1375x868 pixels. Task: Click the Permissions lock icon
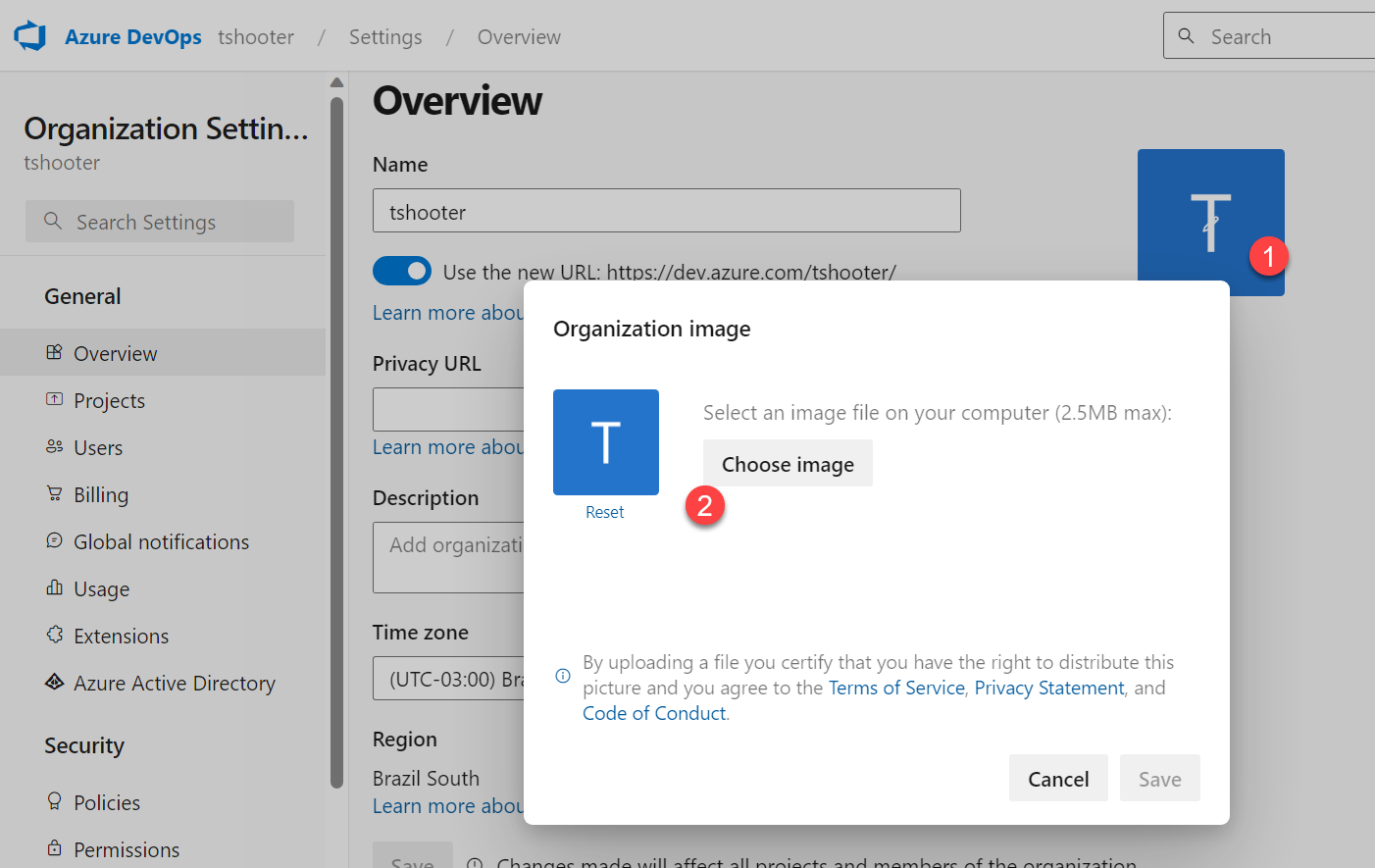click(54, 848)
